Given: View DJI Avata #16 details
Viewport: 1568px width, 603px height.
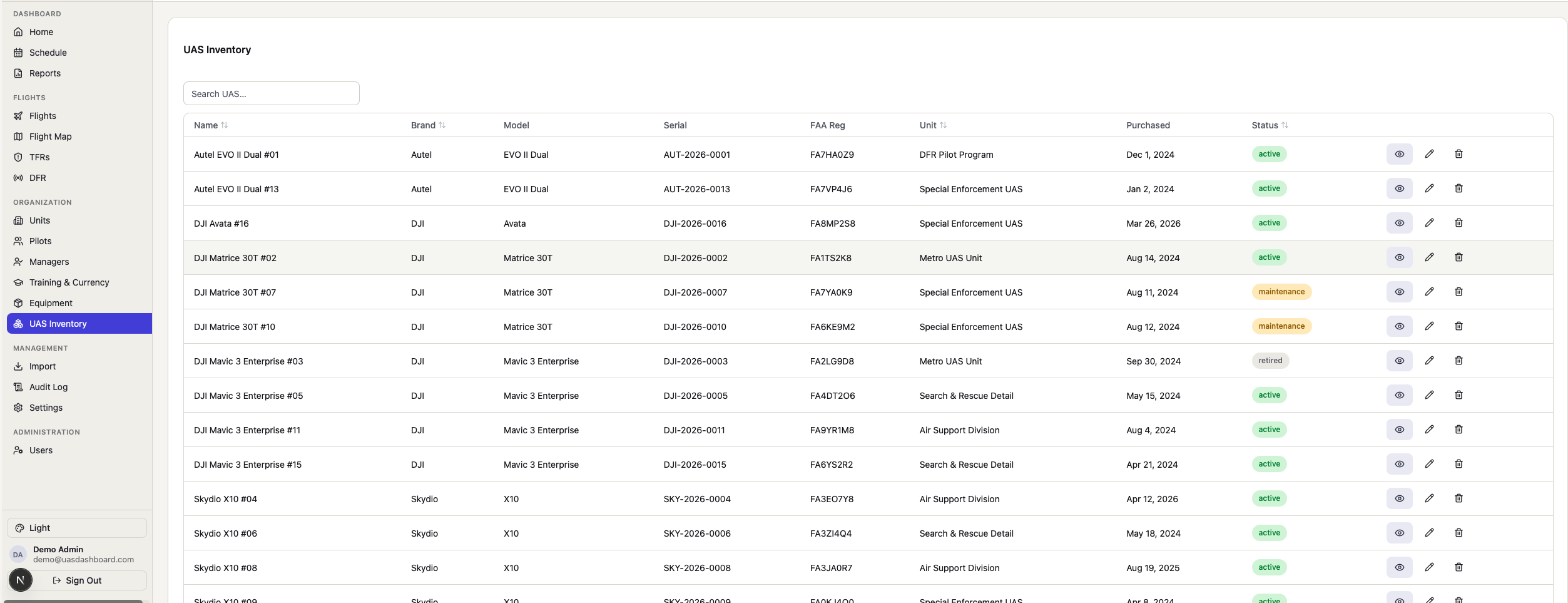Looking at the screenshot, I should tap(1399, 223).
